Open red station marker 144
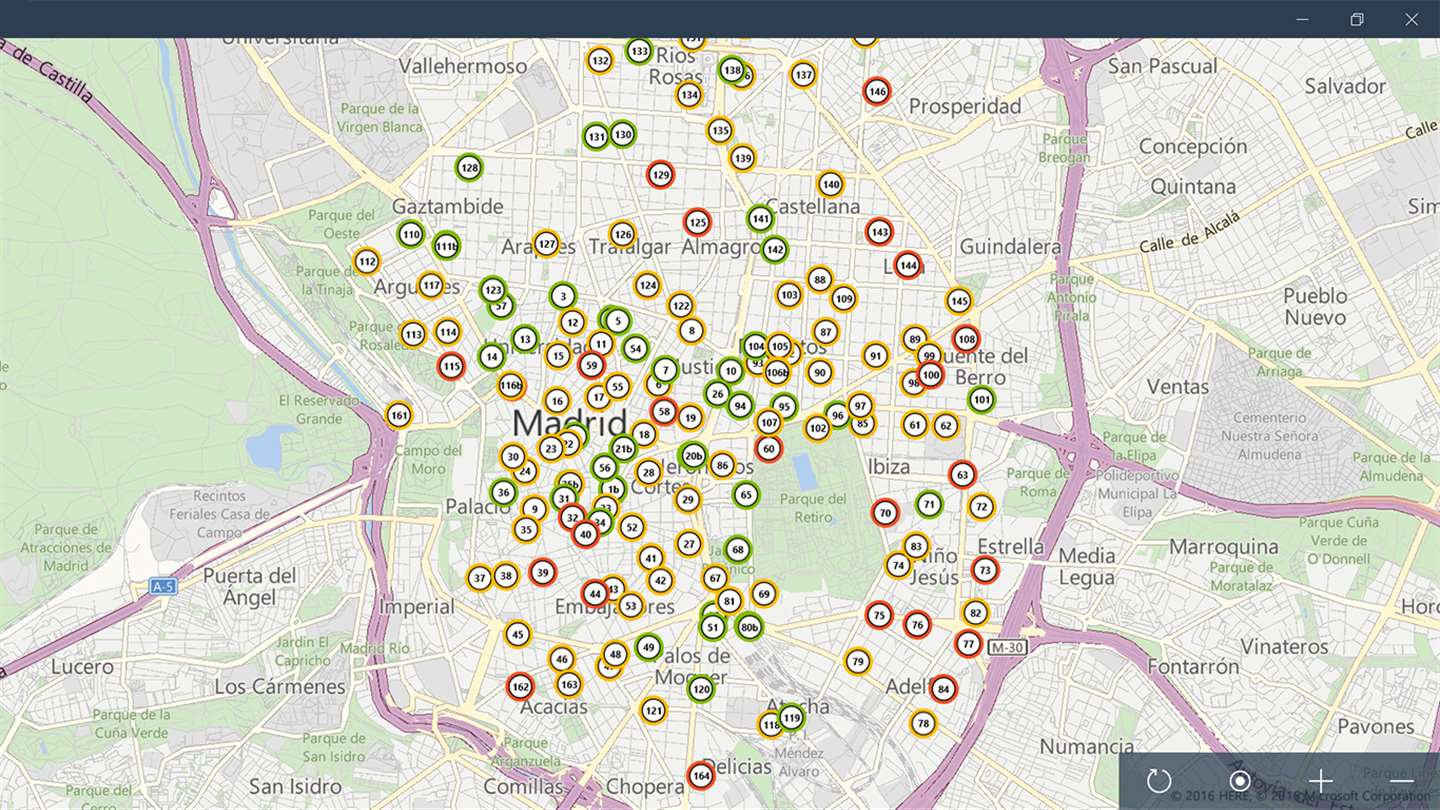This screenshot has height=810, width=1440. [x=907, y=265]
